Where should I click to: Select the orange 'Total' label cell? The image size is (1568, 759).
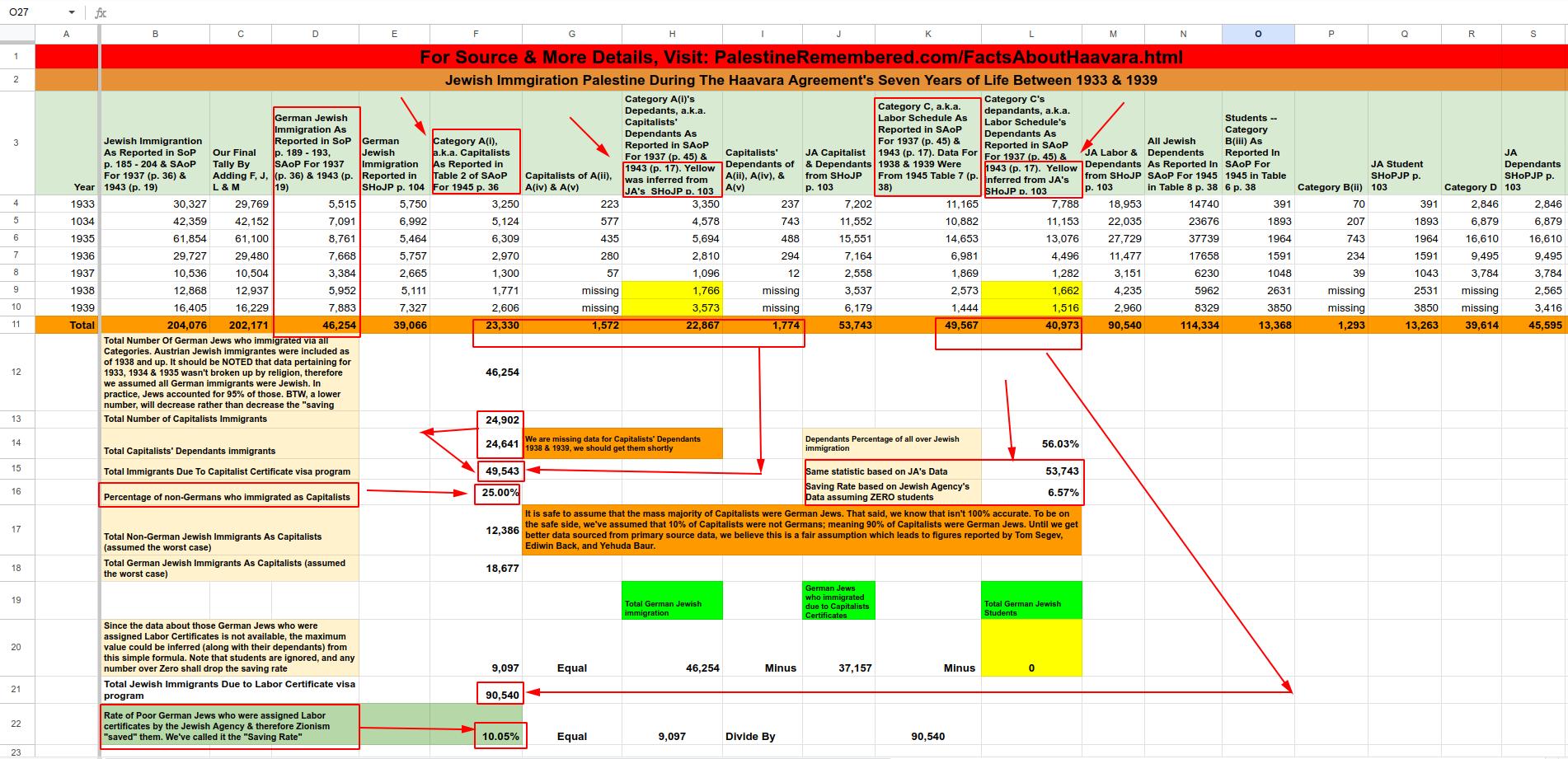(67, 325)
